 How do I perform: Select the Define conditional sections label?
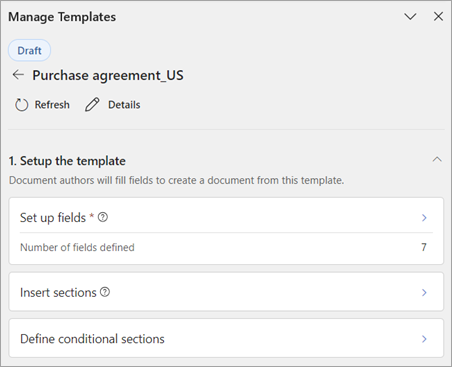coord(92,339)
